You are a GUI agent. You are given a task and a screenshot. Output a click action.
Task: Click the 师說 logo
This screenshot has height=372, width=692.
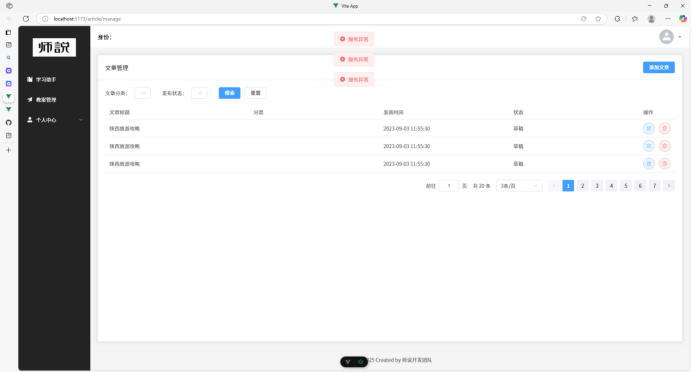[54, 47]
